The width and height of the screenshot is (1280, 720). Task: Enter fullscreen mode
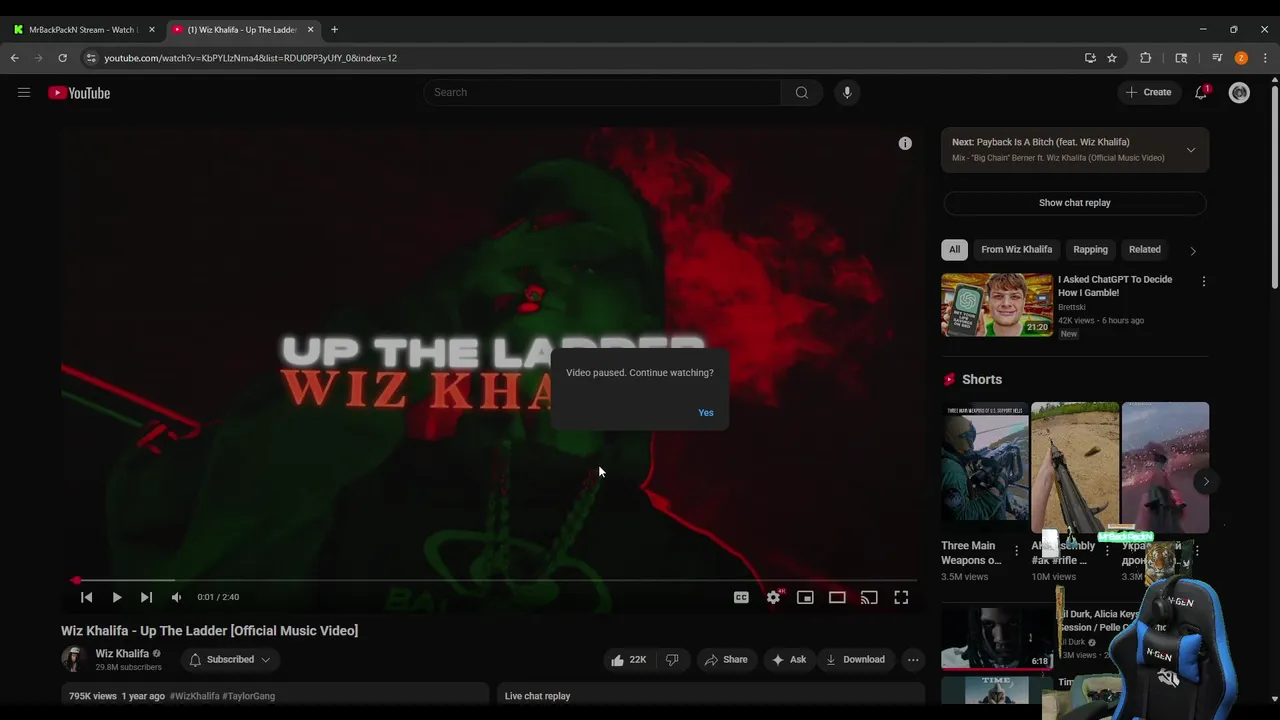[901, 597]
